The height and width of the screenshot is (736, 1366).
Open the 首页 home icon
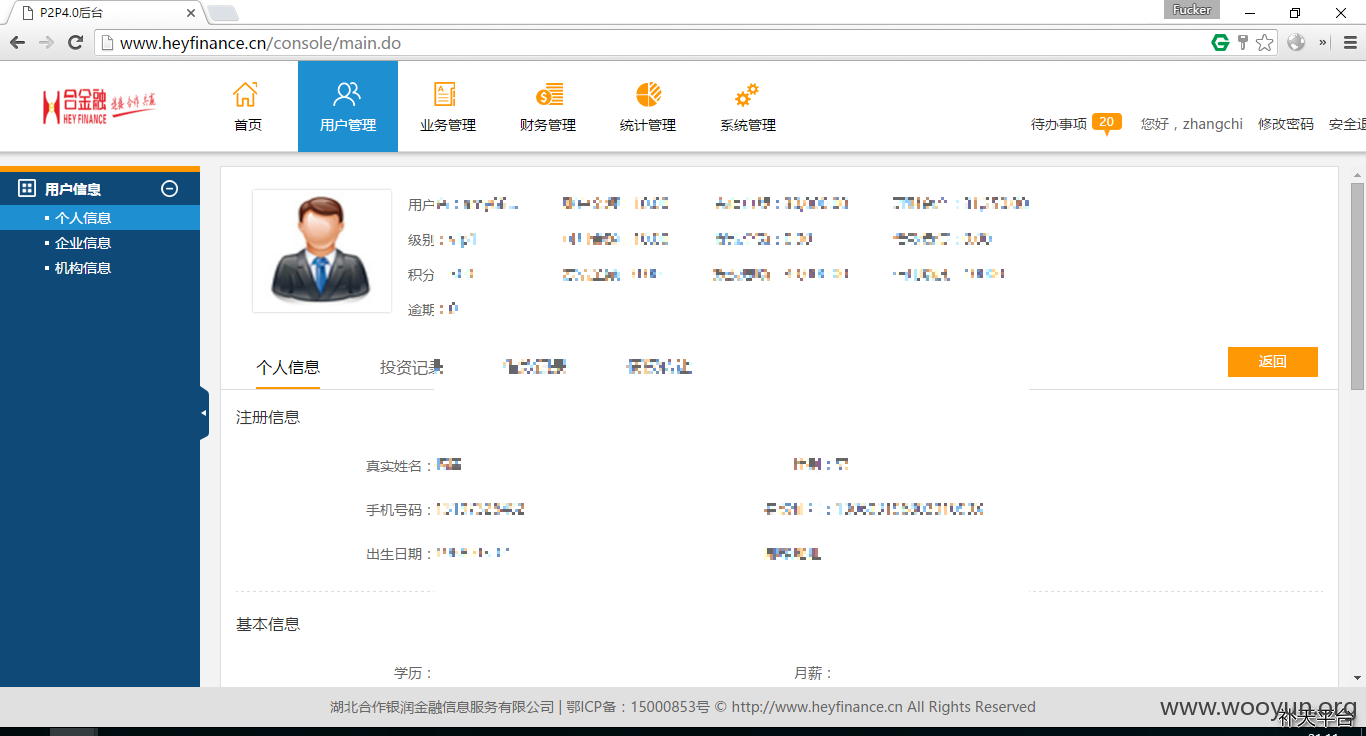point(246,95)
